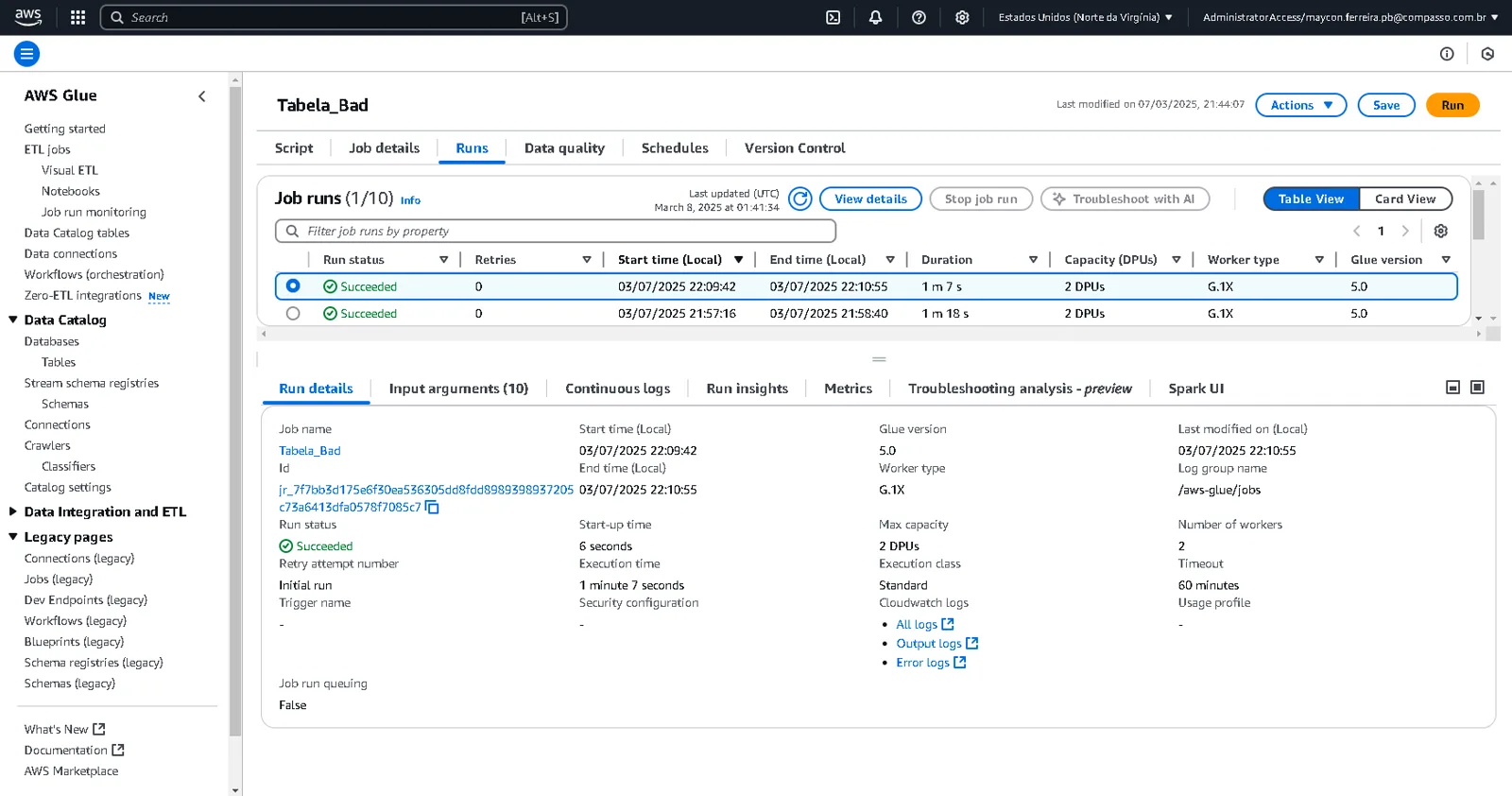Screen dimensions: 1512x796
Task: Switch to Card View
Action: [x=1405, y=199]
